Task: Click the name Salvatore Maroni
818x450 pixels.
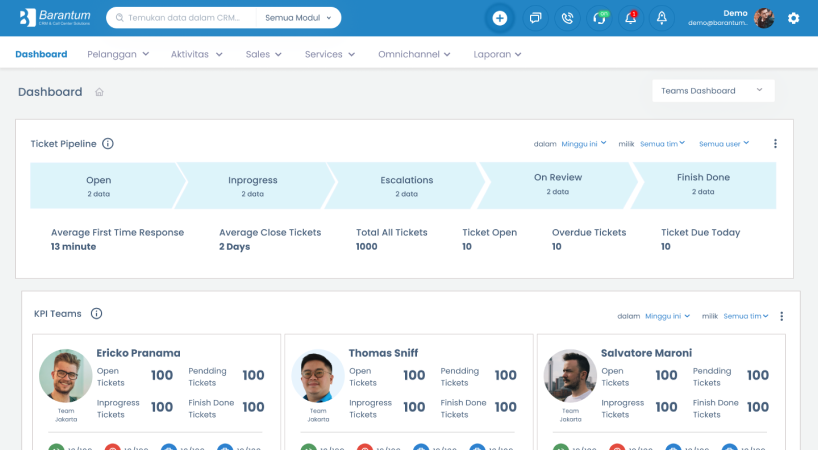Action: [x=646, y=353]
